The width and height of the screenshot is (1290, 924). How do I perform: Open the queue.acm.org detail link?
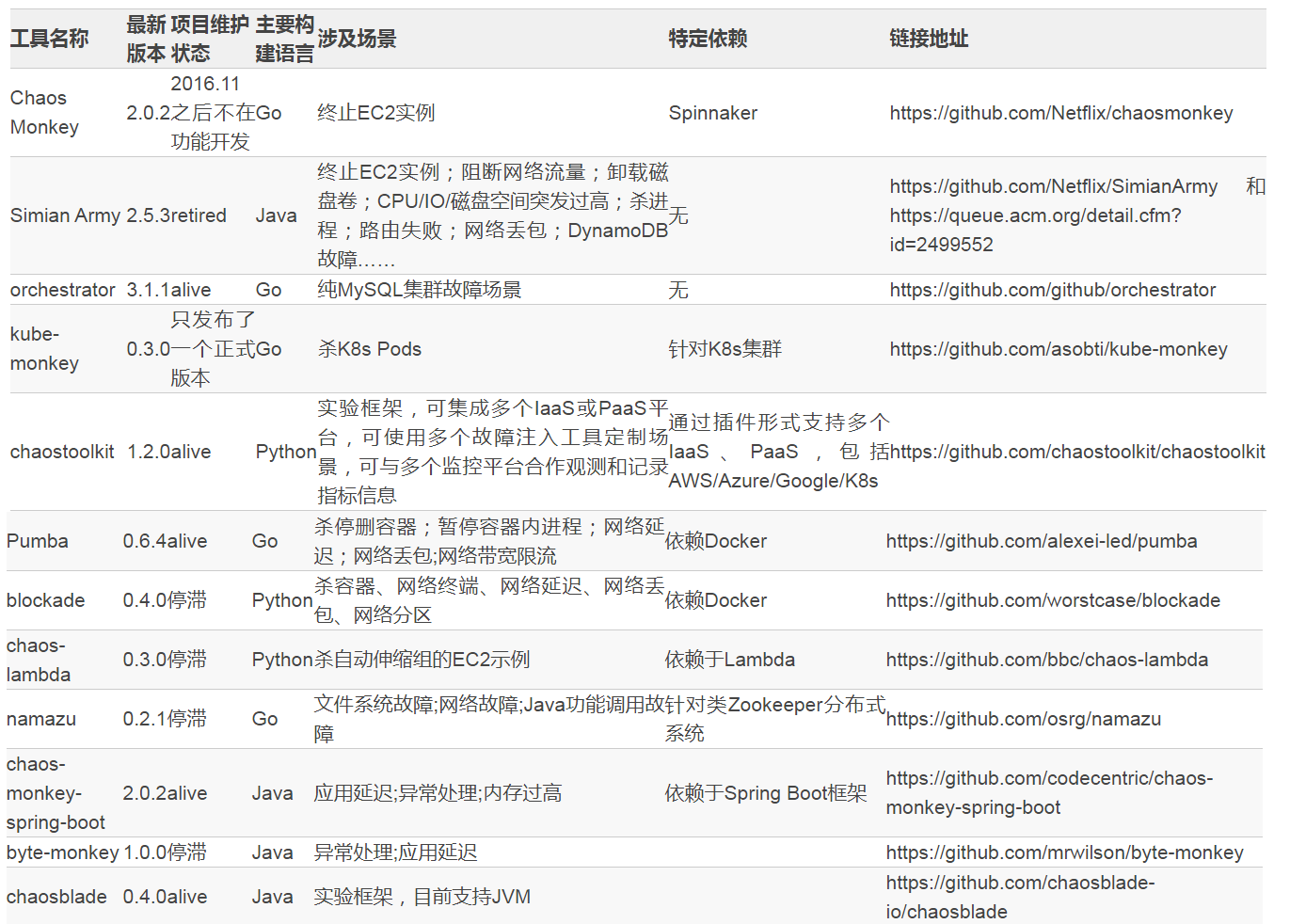(1036, 230)
